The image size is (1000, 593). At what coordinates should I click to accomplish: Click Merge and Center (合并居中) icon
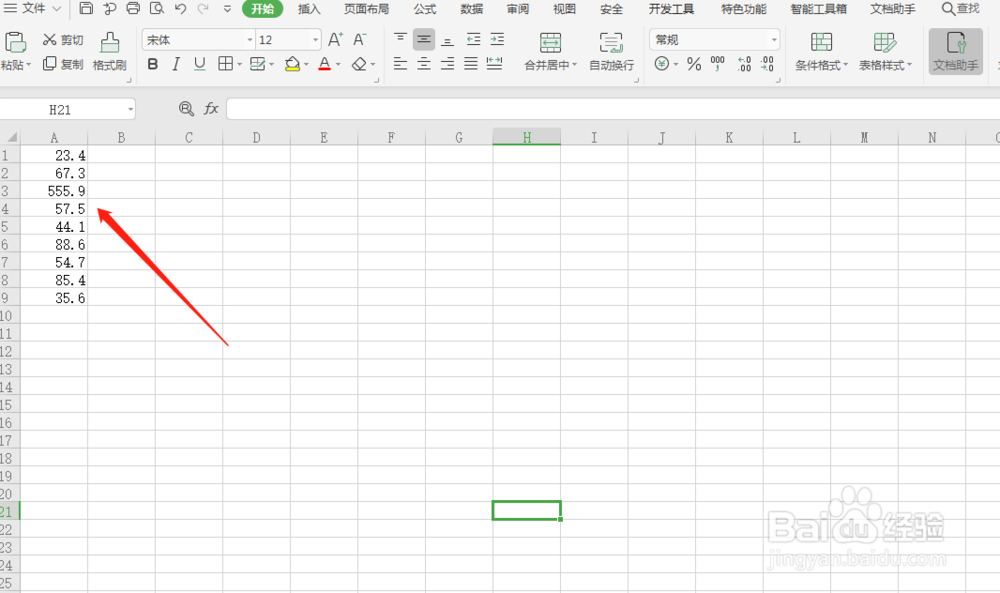[550, 43]
